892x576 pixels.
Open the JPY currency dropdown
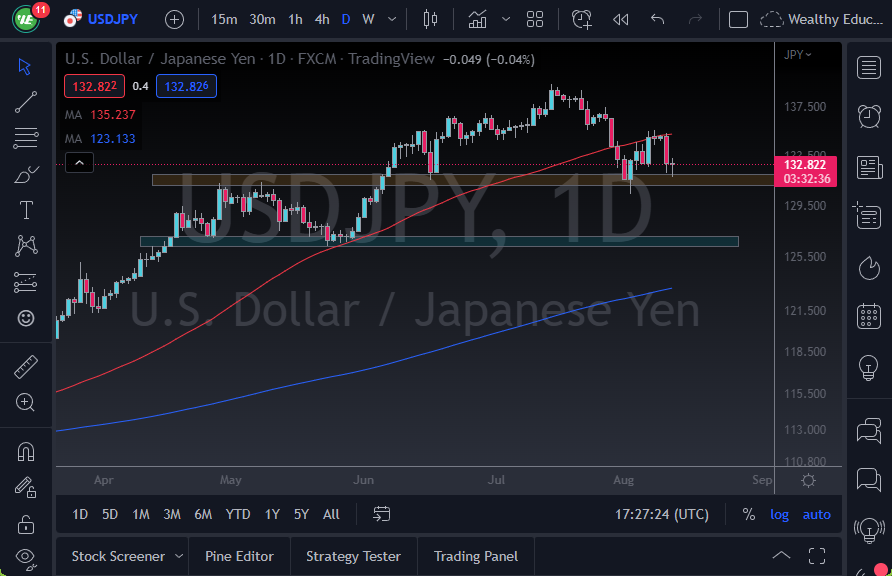pos(798,55)
